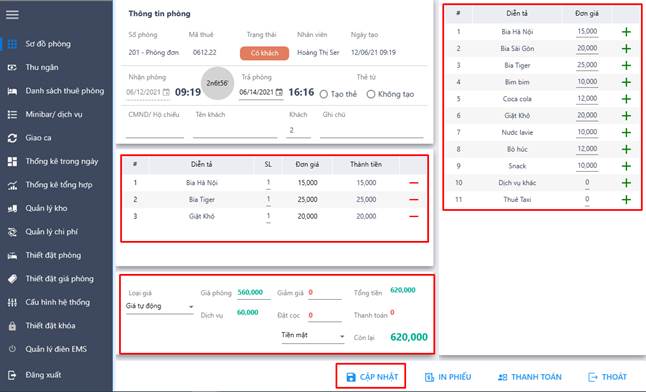Image resolution: width=646 pixels, height=392 pixels.
Task: Add Bia Sài Gòn with plus icon
Action: click(626, 49)
